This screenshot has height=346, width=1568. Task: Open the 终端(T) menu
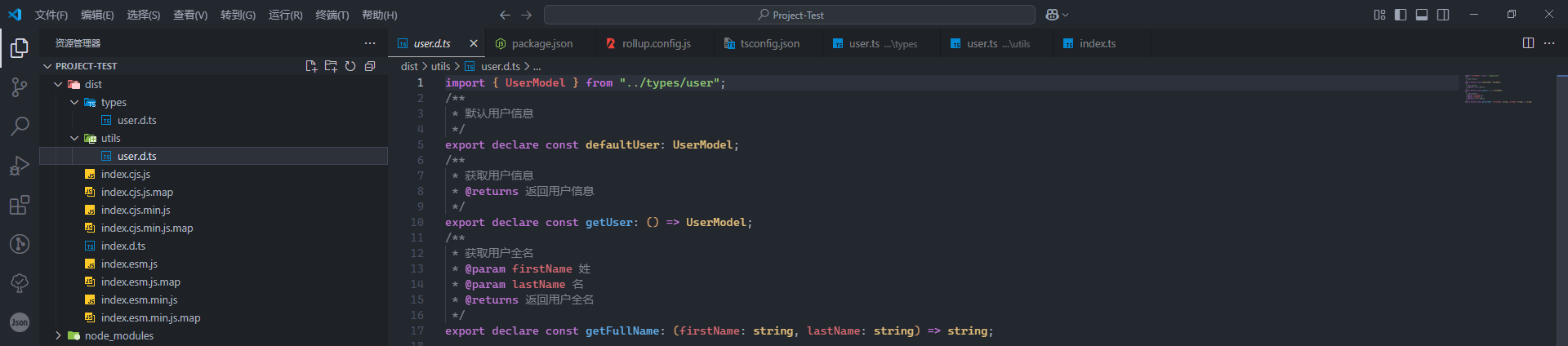332,15
